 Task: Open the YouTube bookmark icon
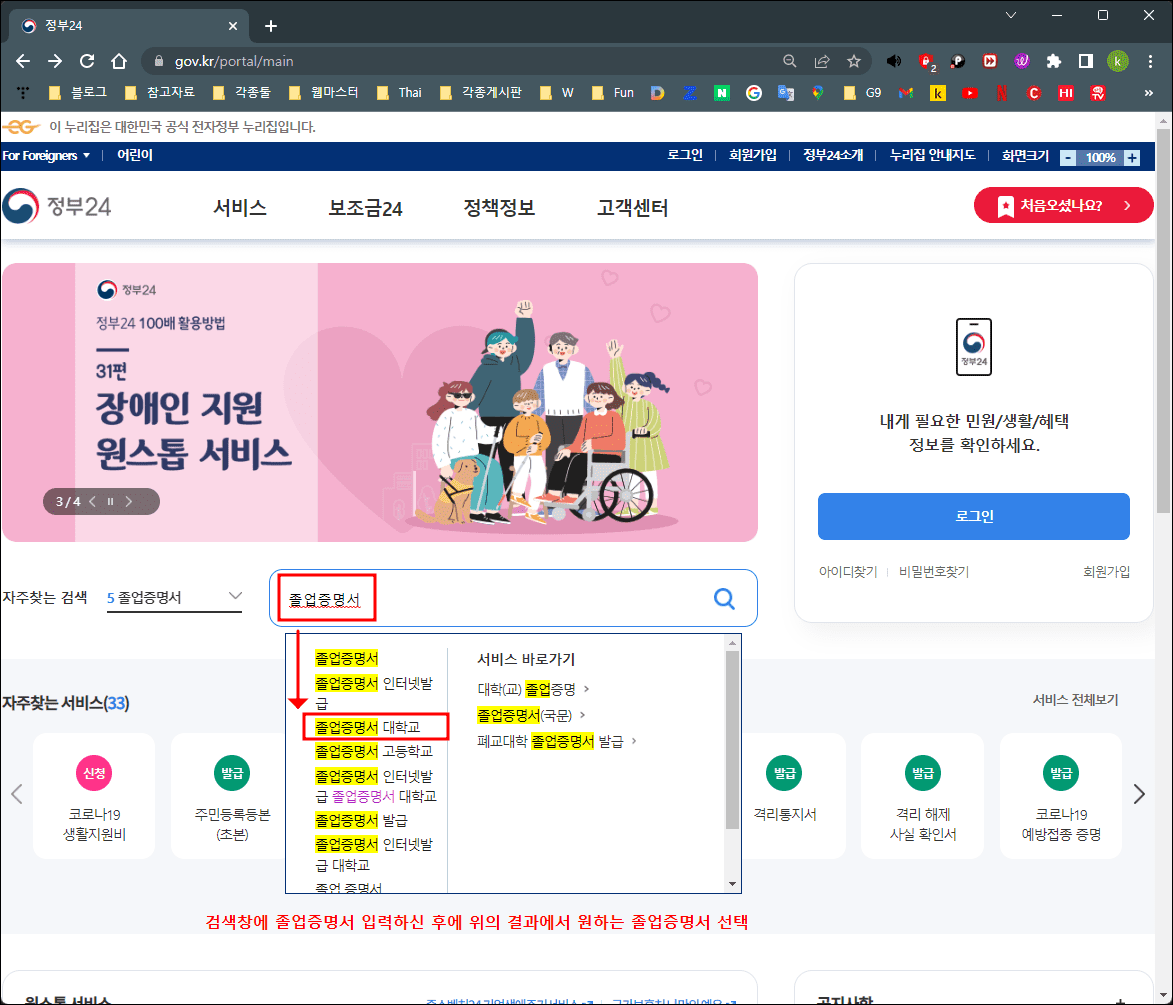click(970, 91)
